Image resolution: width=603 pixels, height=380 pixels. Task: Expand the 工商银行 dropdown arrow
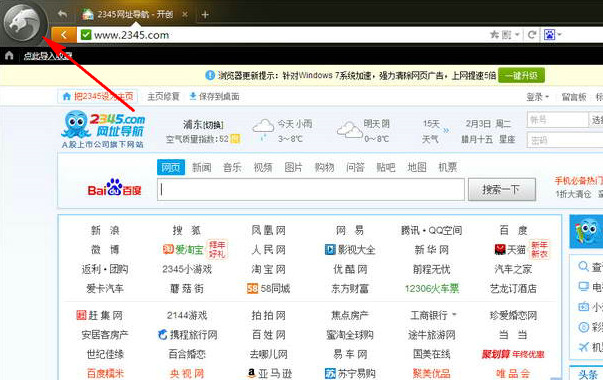454,315
